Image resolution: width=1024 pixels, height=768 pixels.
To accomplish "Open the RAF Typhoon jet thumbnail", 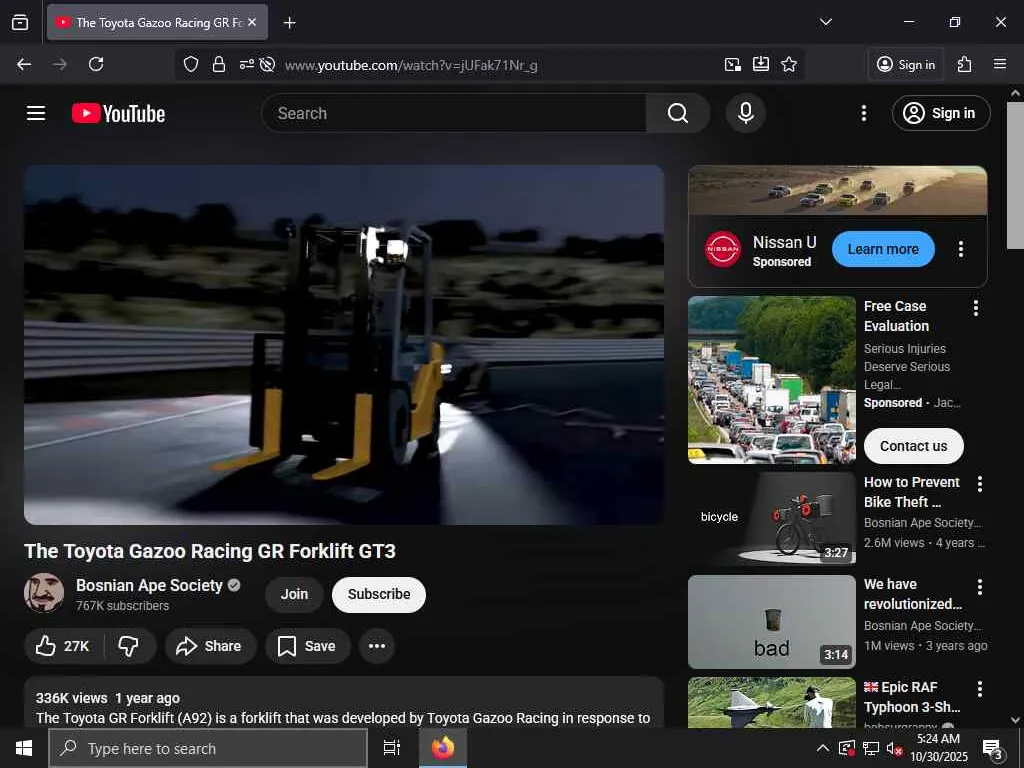I will (772, 703).
